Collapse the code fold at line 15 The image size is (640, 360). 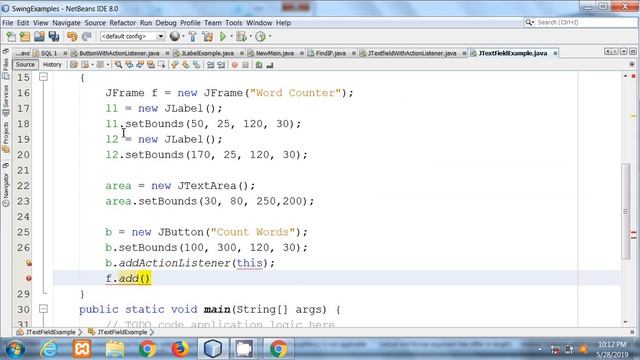[43, 77]
